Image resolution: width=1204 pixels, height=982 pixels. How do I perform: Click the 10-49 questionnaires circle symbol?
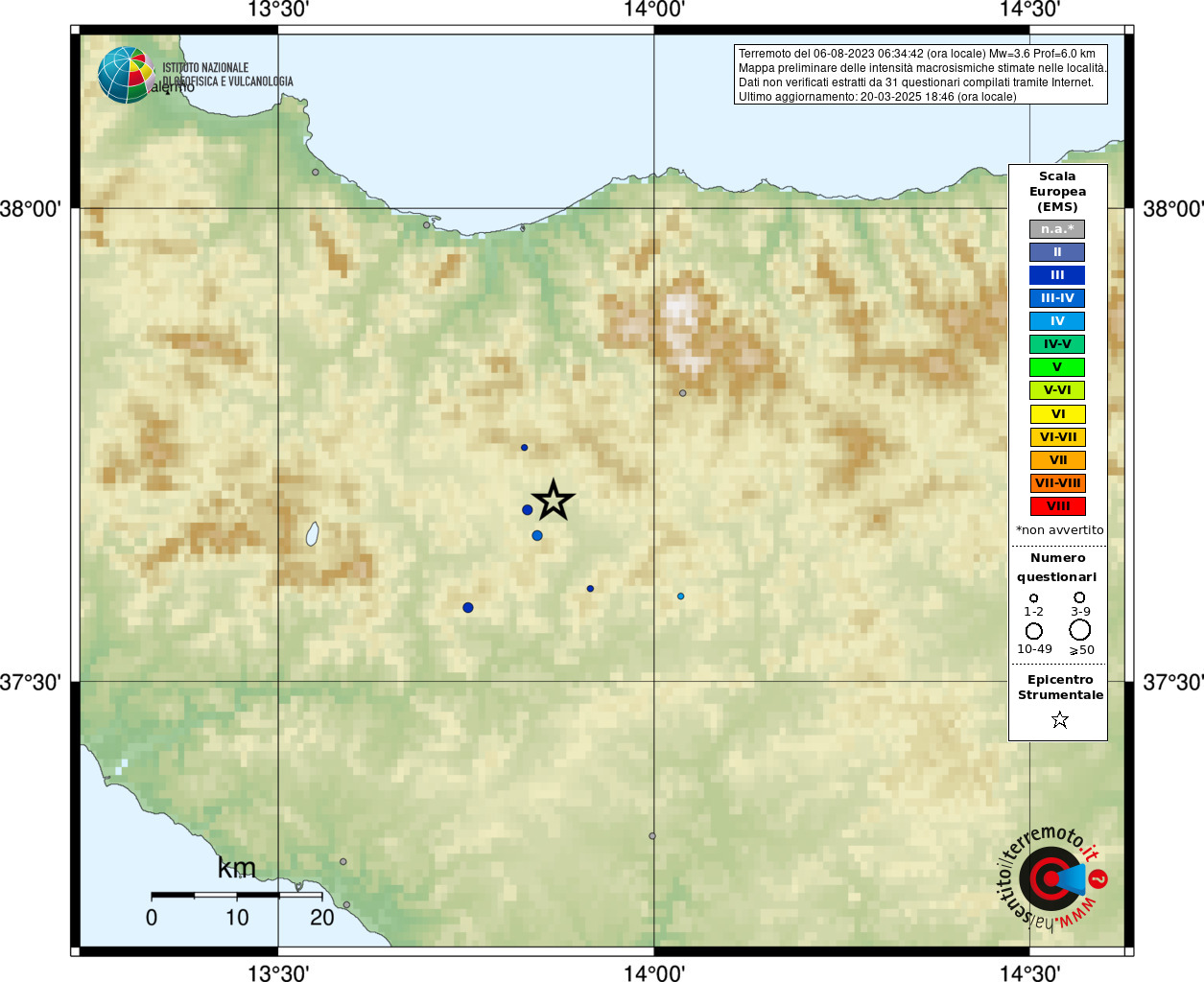[1034, 631]
